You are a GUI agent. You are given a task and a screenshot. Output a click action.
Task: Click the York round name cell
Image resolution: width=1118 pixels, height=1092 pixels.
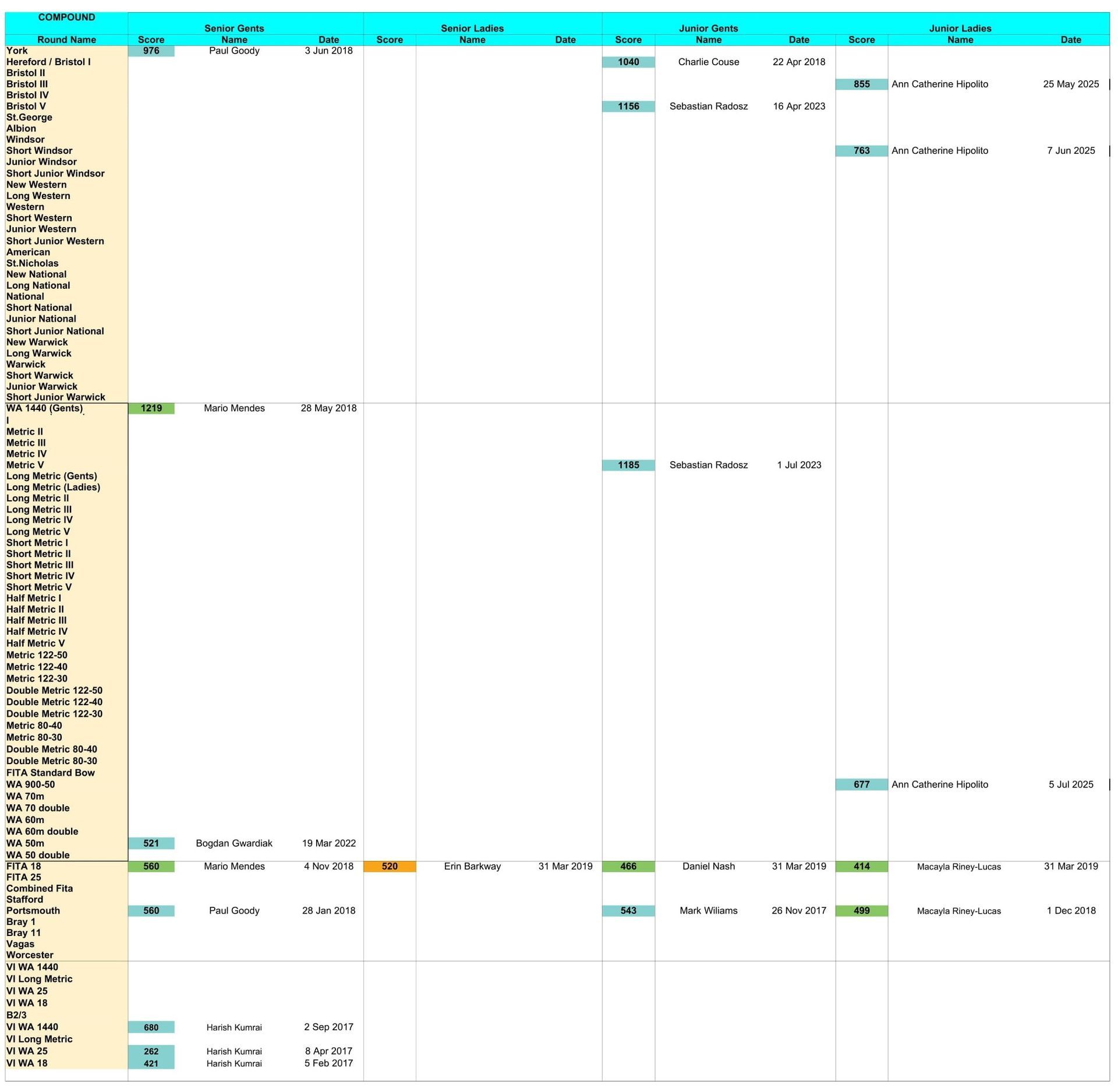(17, 51)
